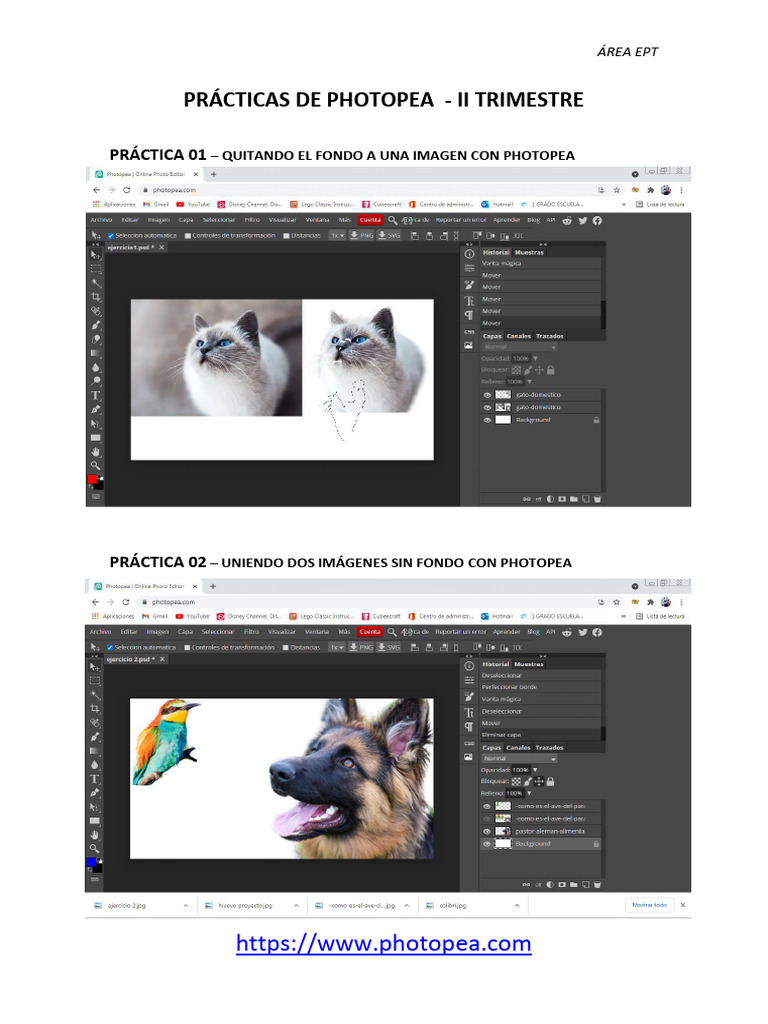Image resolution: width=768 pixels, height=1024 pixels.
Task: Open Facebook icon in Práctica 01 menu bar
Action: click(597, 221)
